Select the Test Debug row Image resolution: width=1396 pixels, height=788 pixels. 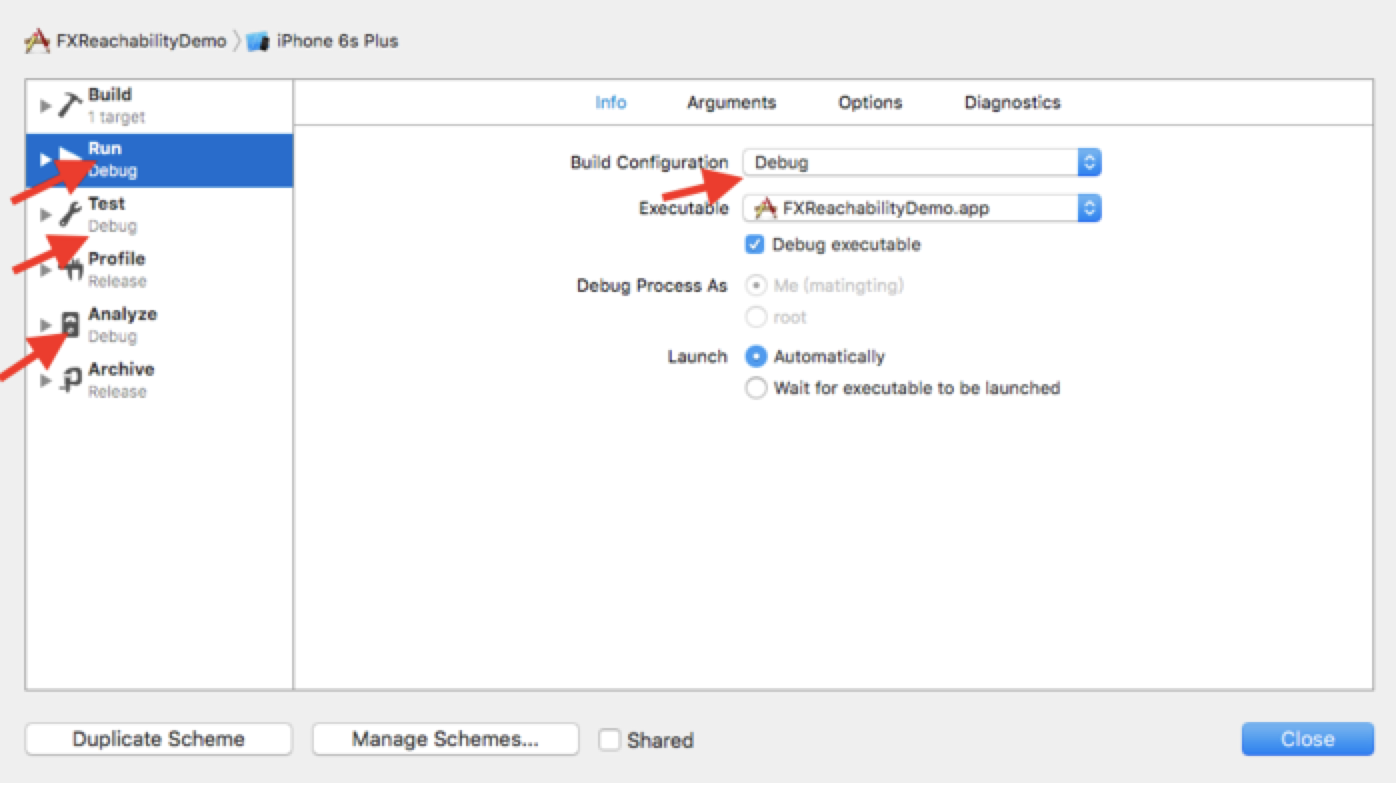pyautogui.click(x=159, y=215)
